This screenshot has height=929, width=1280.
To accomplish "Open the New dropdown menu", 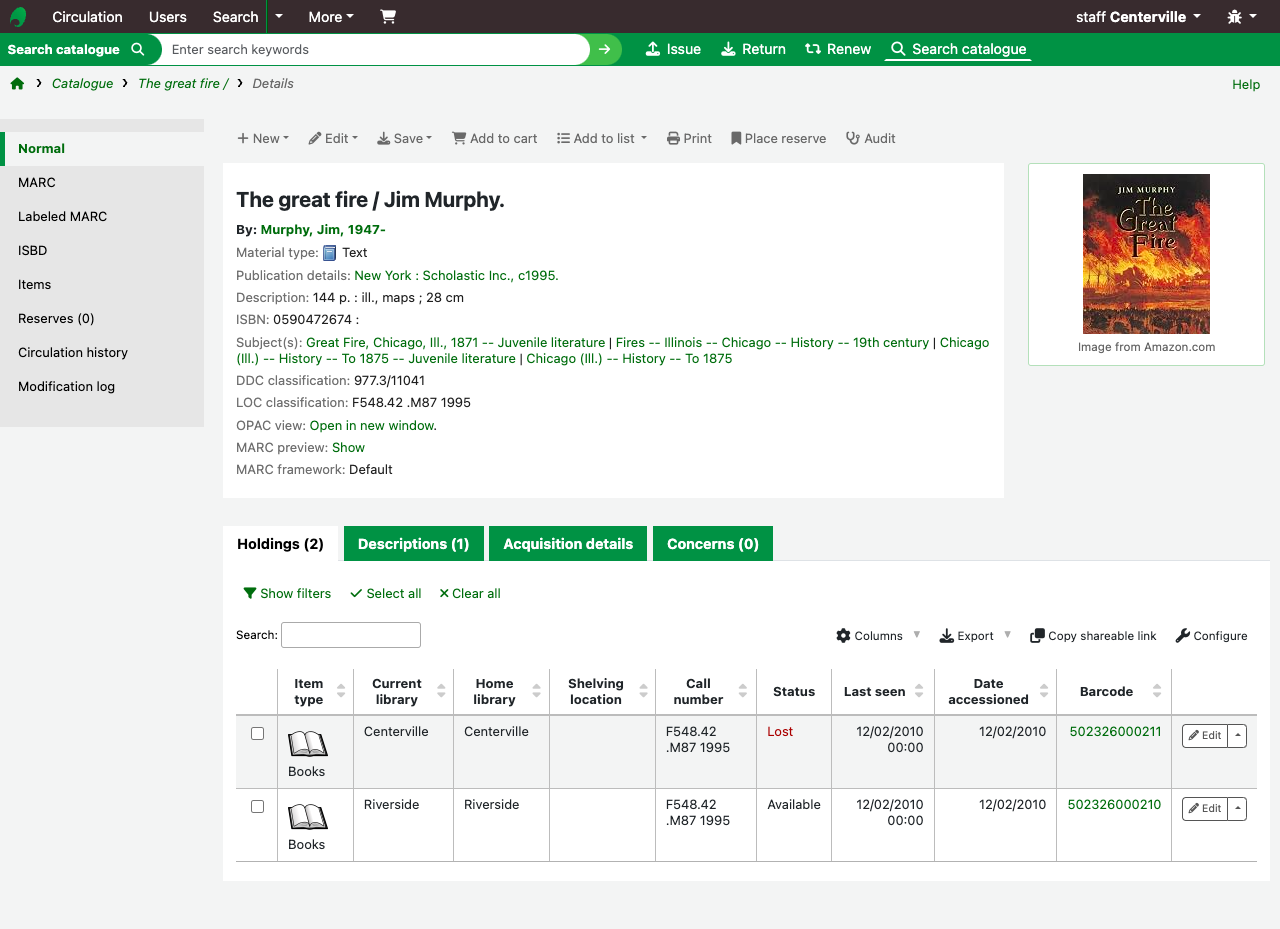I will click(x=263, y=138).
